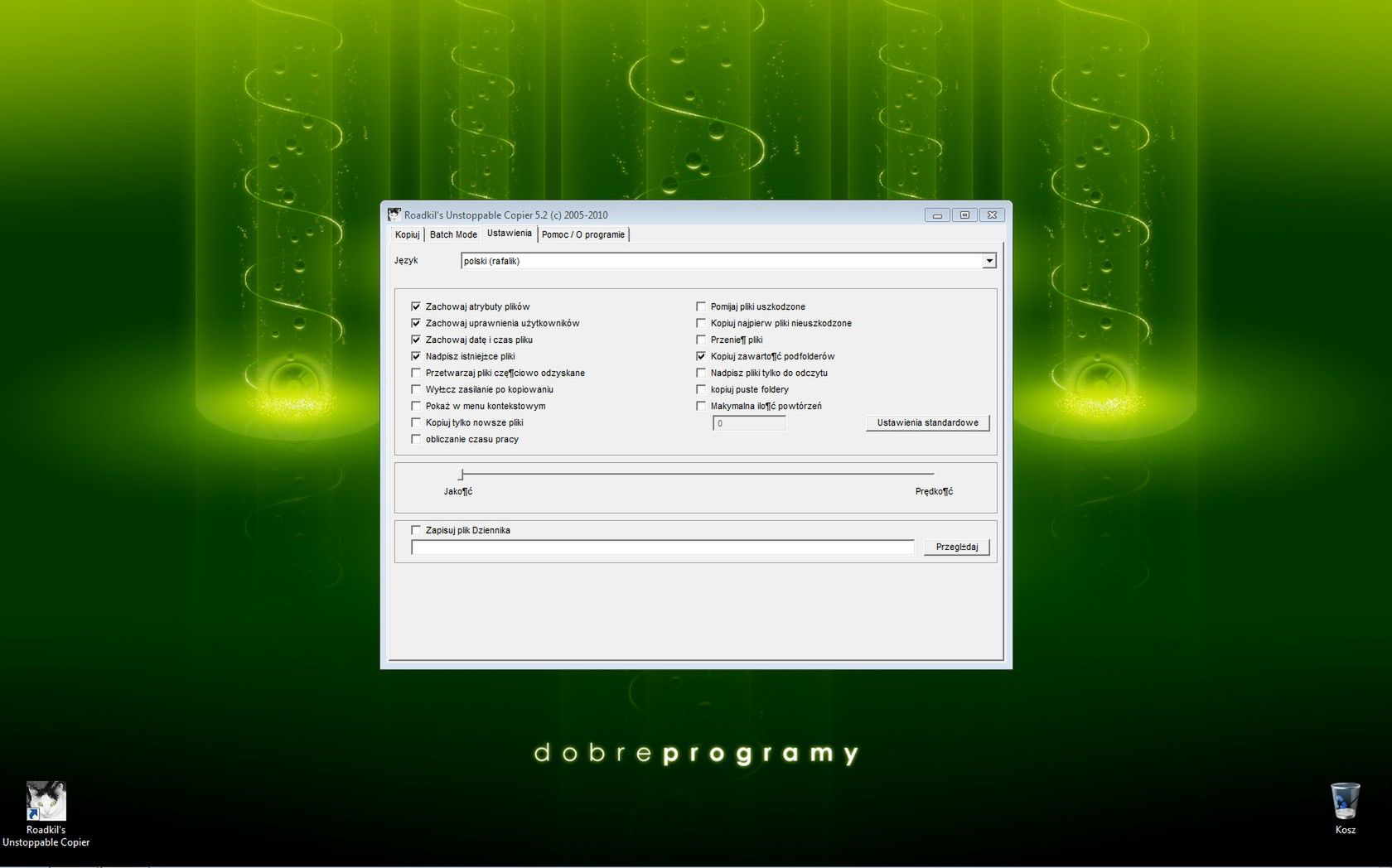Minimize the Unstoppable Copier window

(x=937, y=215)
